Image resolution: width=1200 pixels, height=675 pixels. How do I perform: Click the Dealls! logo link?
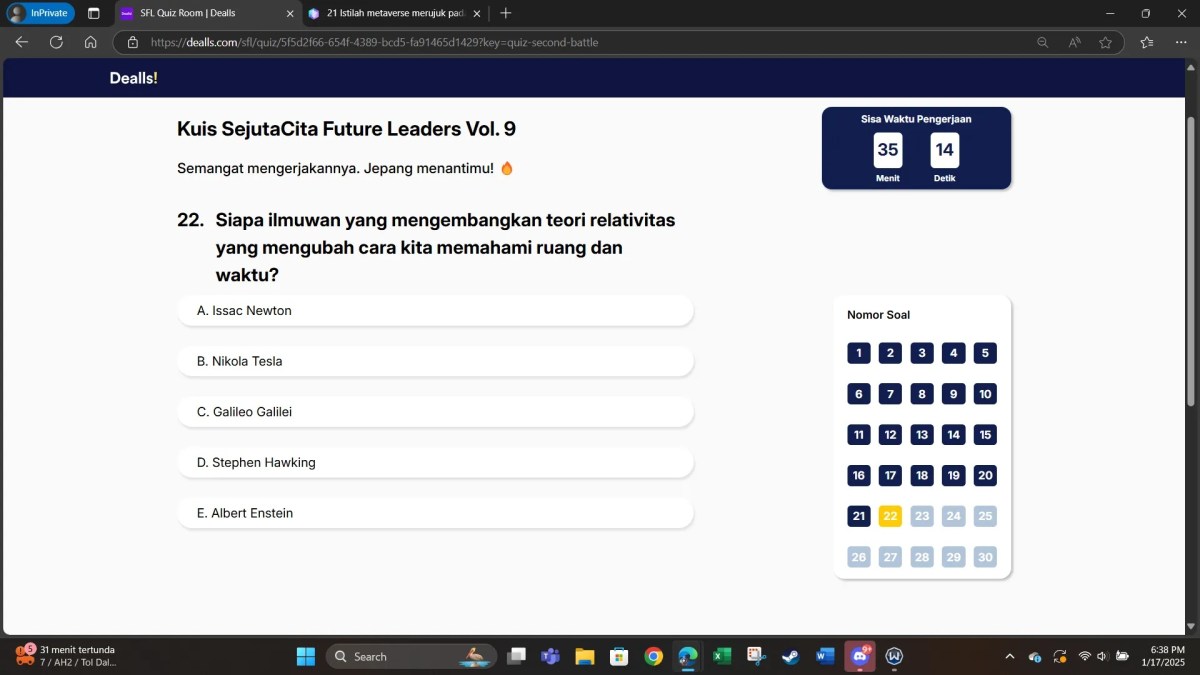[x=133, y=77]
